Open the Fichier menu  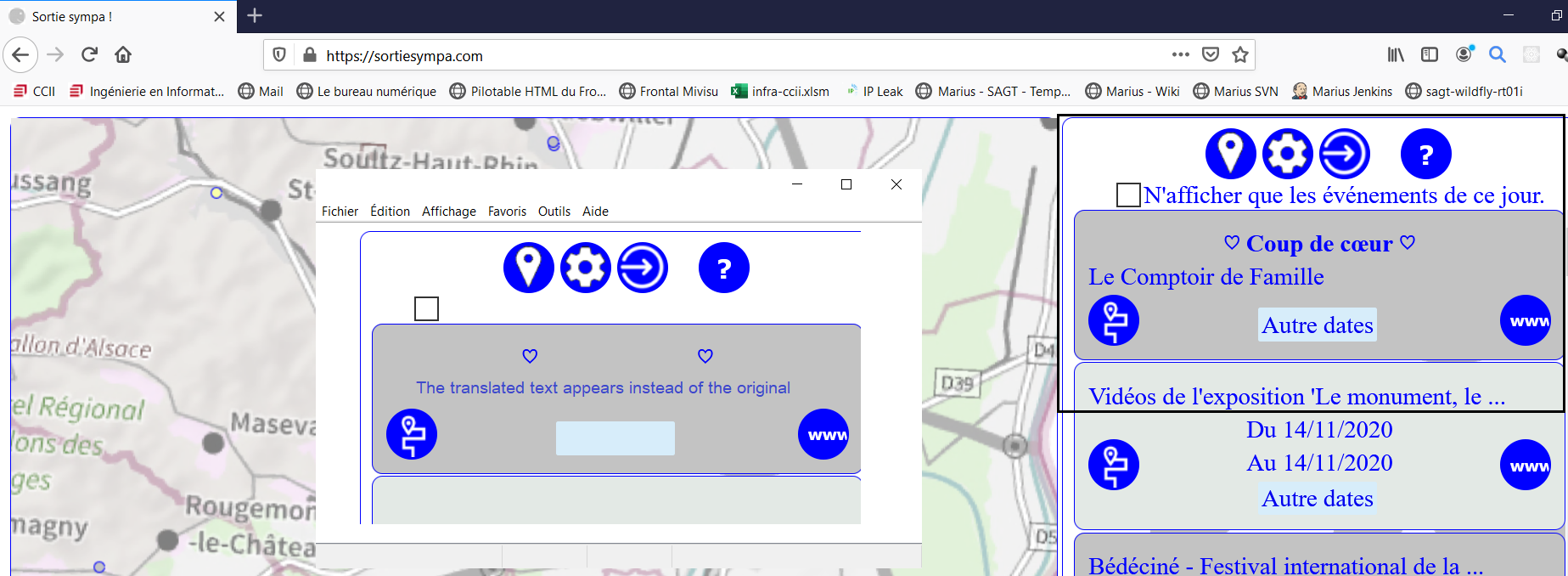(x=340, y=212)
